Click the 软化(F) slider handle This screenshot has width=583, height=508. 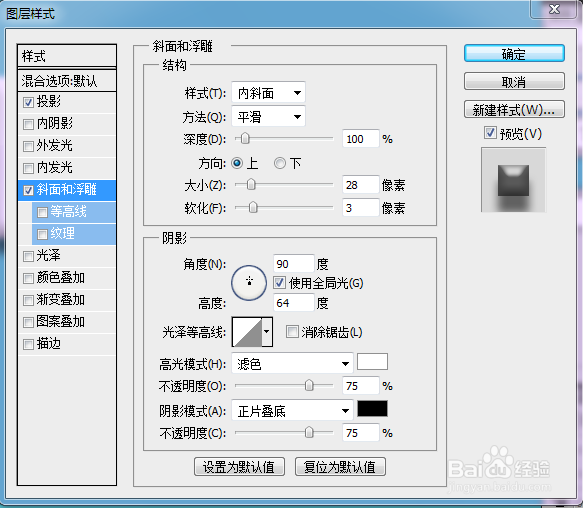(253, 207)
